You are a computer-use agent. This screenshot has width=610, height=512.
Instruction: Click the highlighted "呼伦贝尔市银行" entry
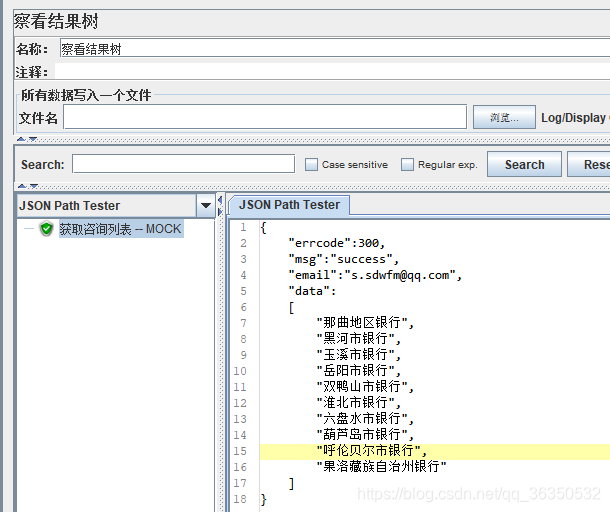click(372, 451)
